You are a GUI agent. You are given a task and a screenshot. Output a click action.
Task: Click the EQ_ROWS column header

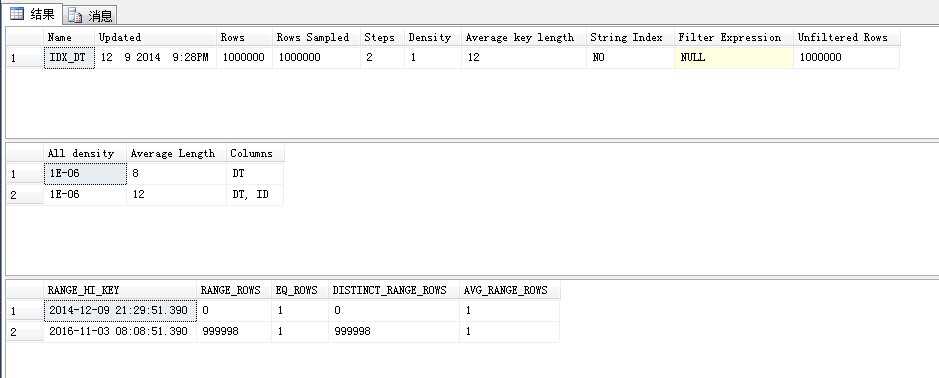[300, 290]
